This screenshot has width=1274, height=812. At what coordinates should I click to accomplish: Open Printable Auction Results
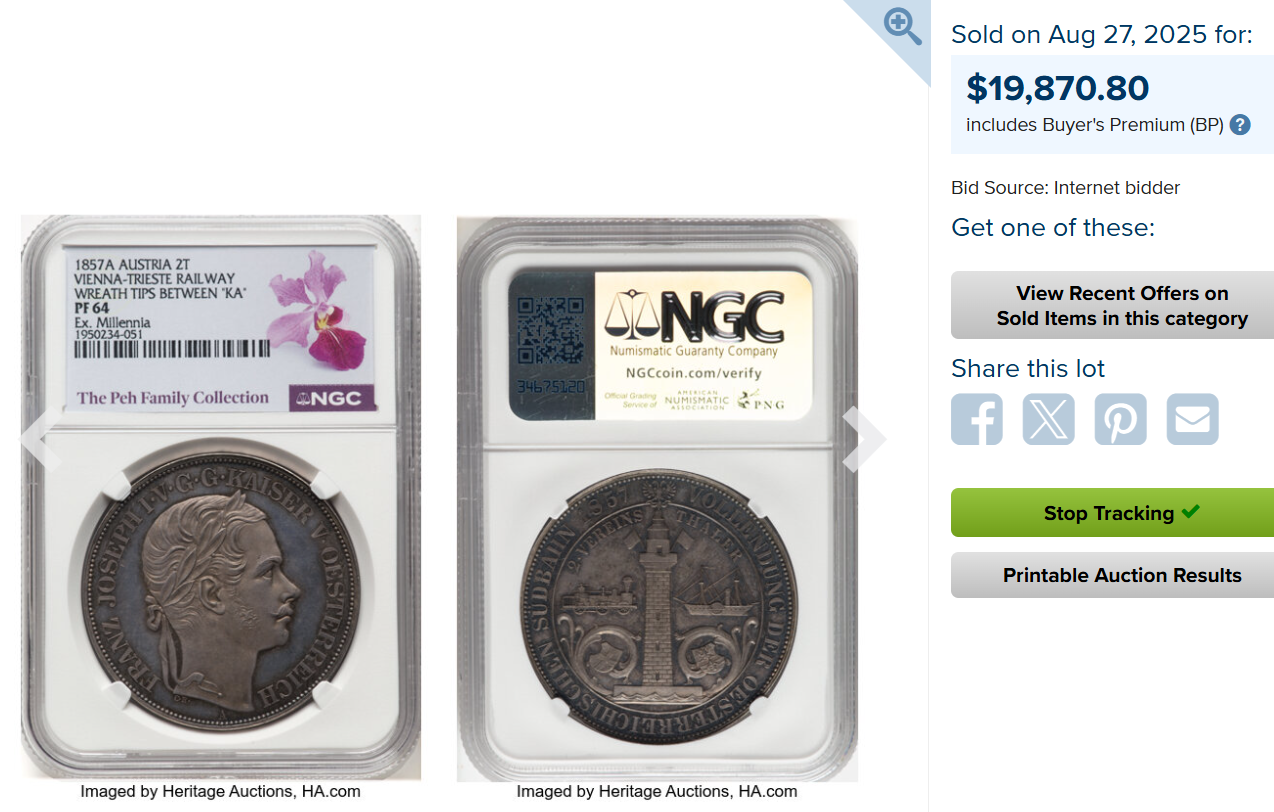click(1112, 575)
